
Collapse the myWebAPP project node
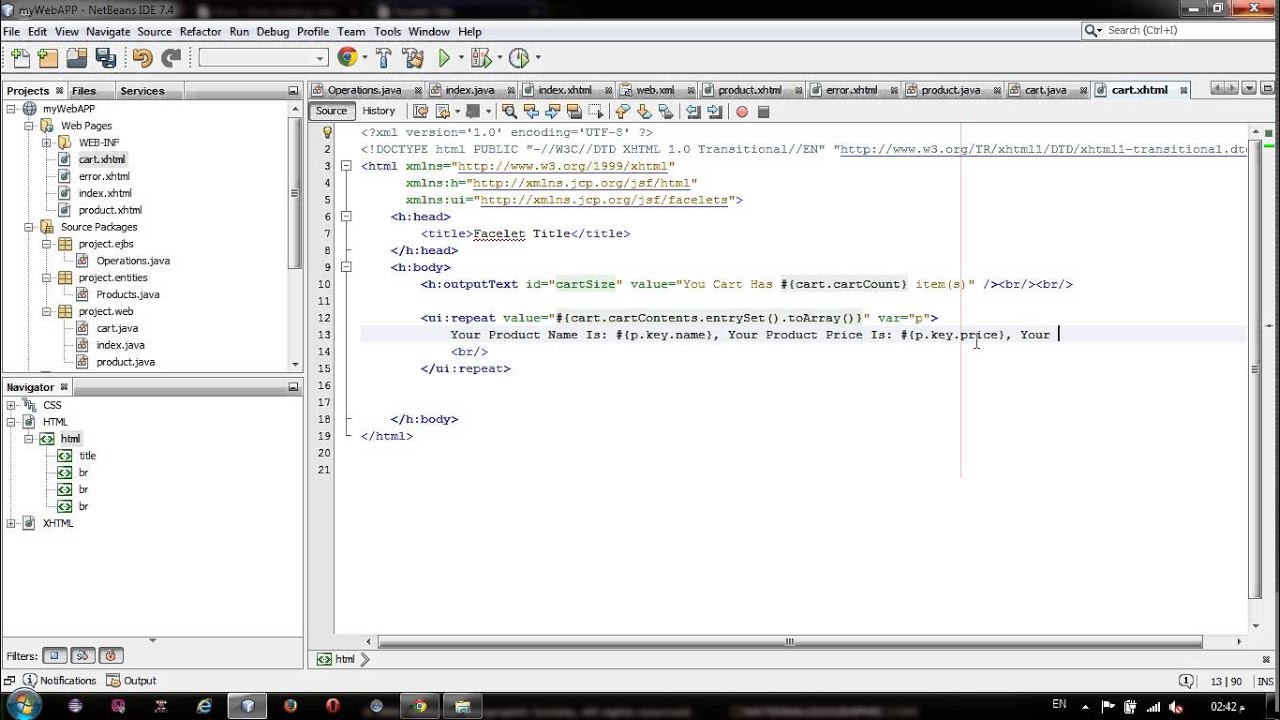tap(11, 109)
